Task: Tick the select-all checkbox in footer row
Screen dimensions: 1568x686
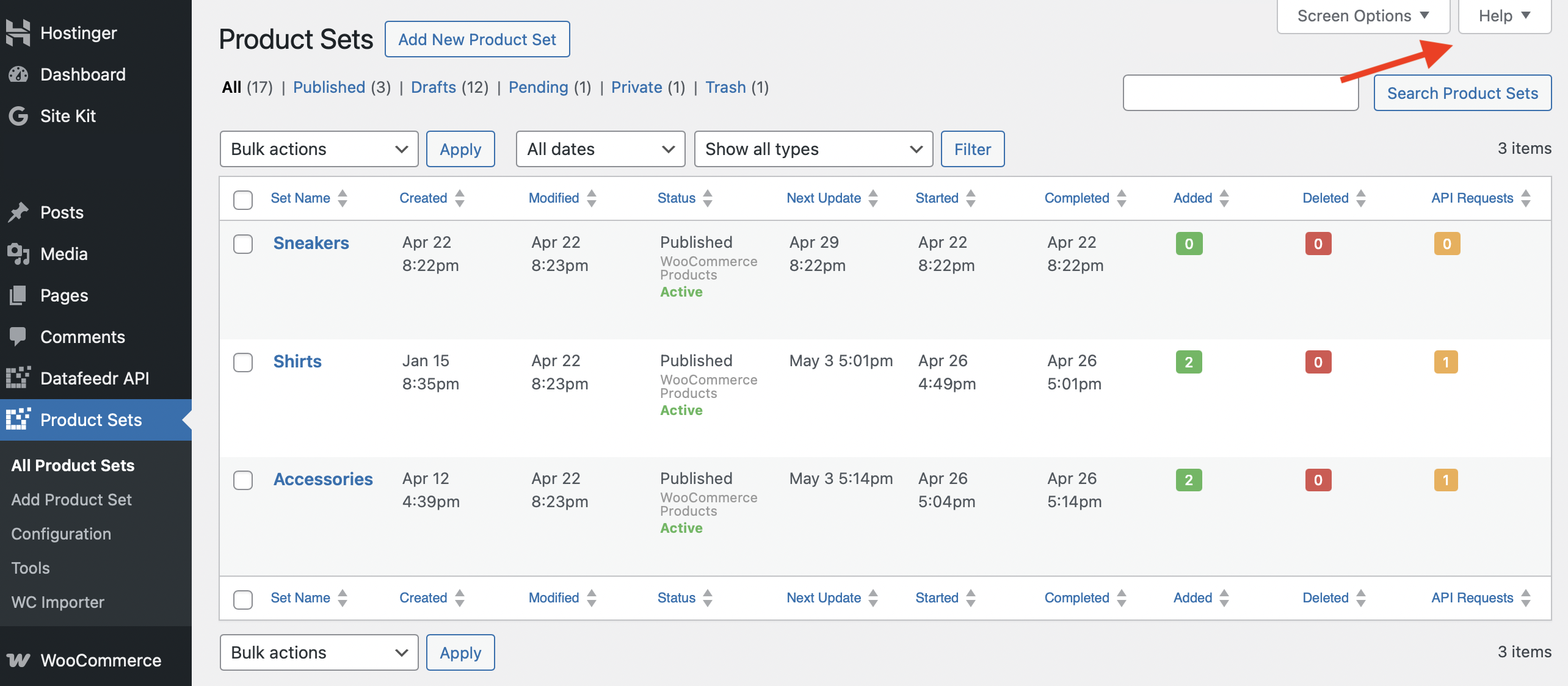Action: [x=243, y=599]
